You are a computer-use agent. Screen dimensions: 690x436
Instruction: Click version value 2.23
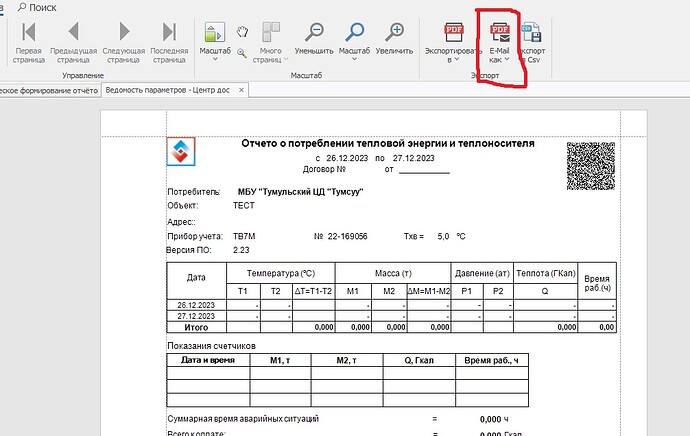tap(241, 250)
